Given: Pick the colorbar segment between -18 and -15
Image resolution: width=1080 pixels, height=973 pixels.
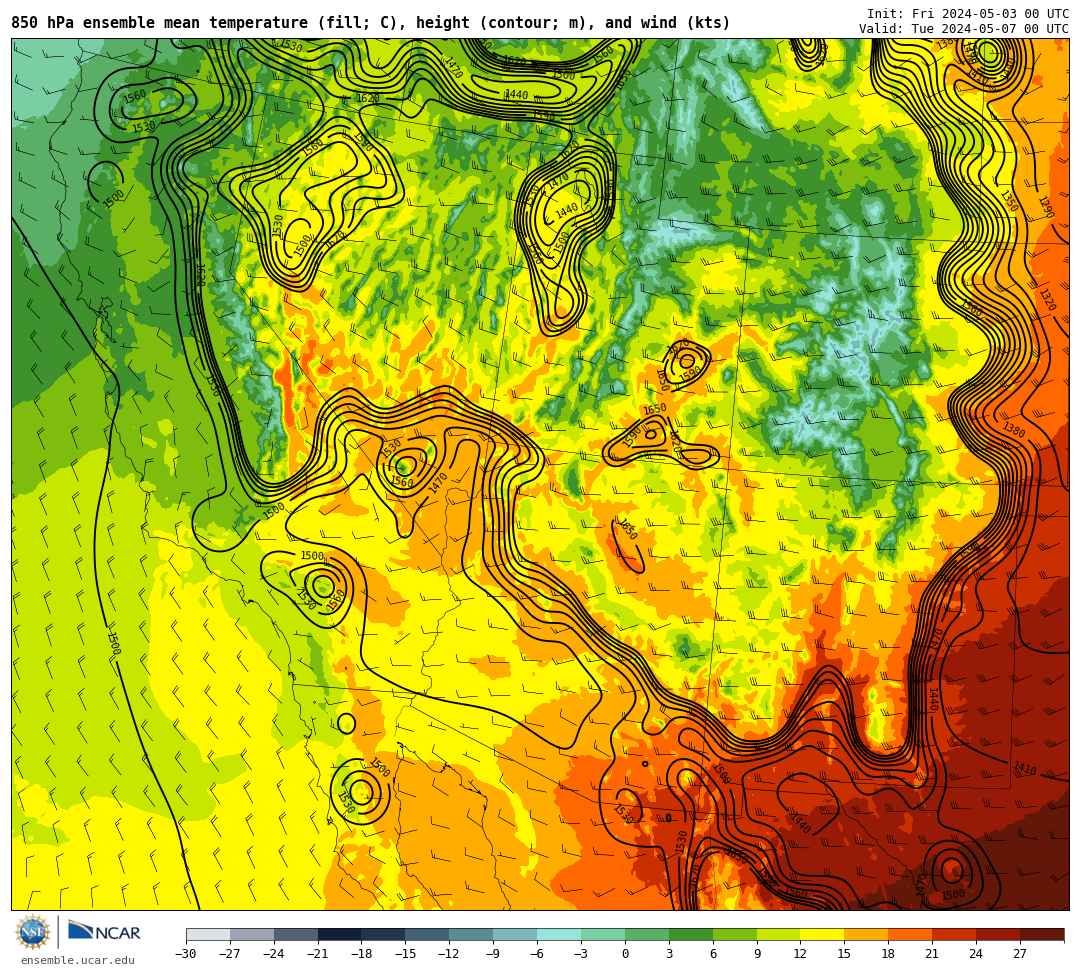Looking at the screenshot, I should (384, 934).
